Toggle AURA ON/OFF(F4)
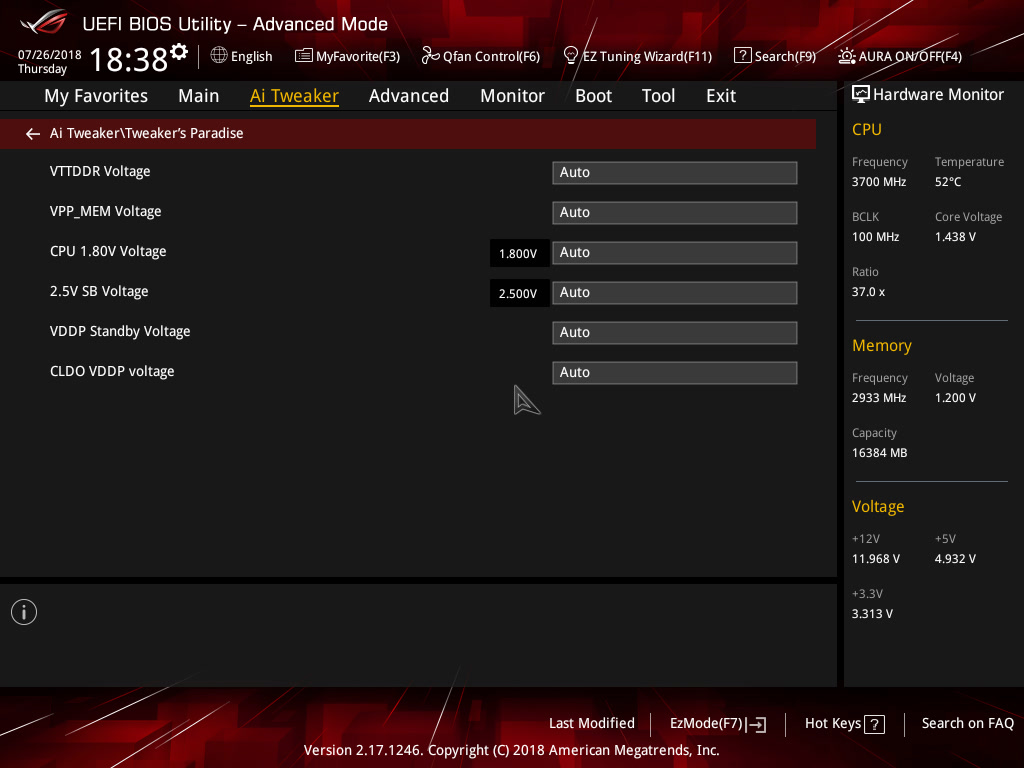 910,57
